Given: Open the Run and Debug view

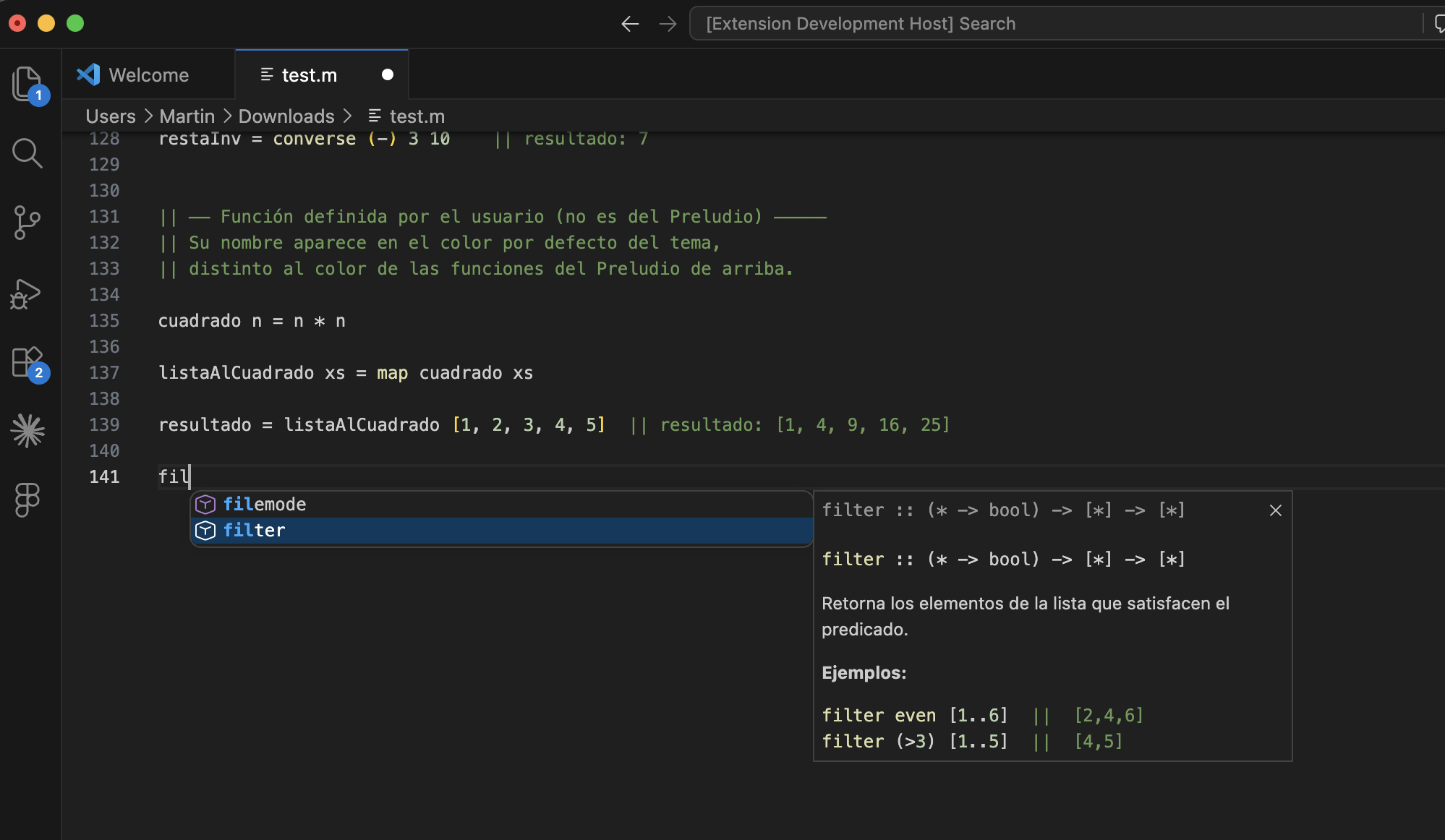Looking at the screenshot, I should click(26, 294).
